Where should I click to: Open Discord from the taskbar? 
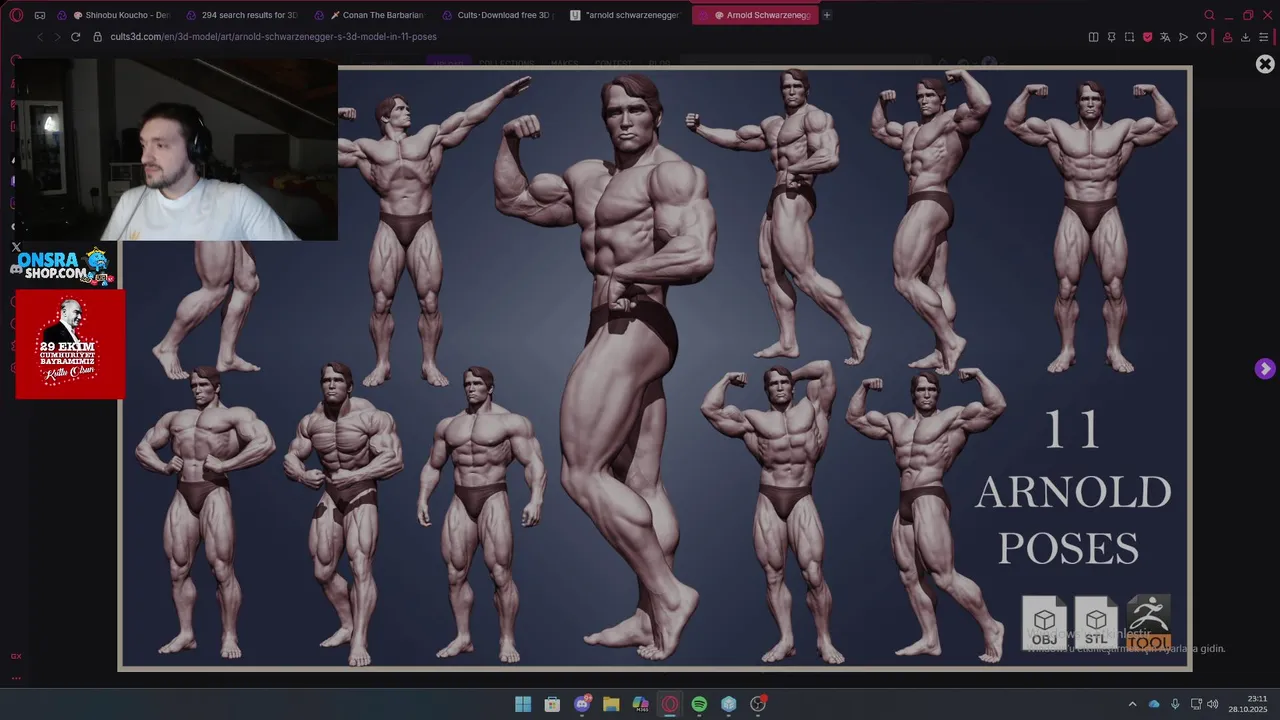[582, 704]
